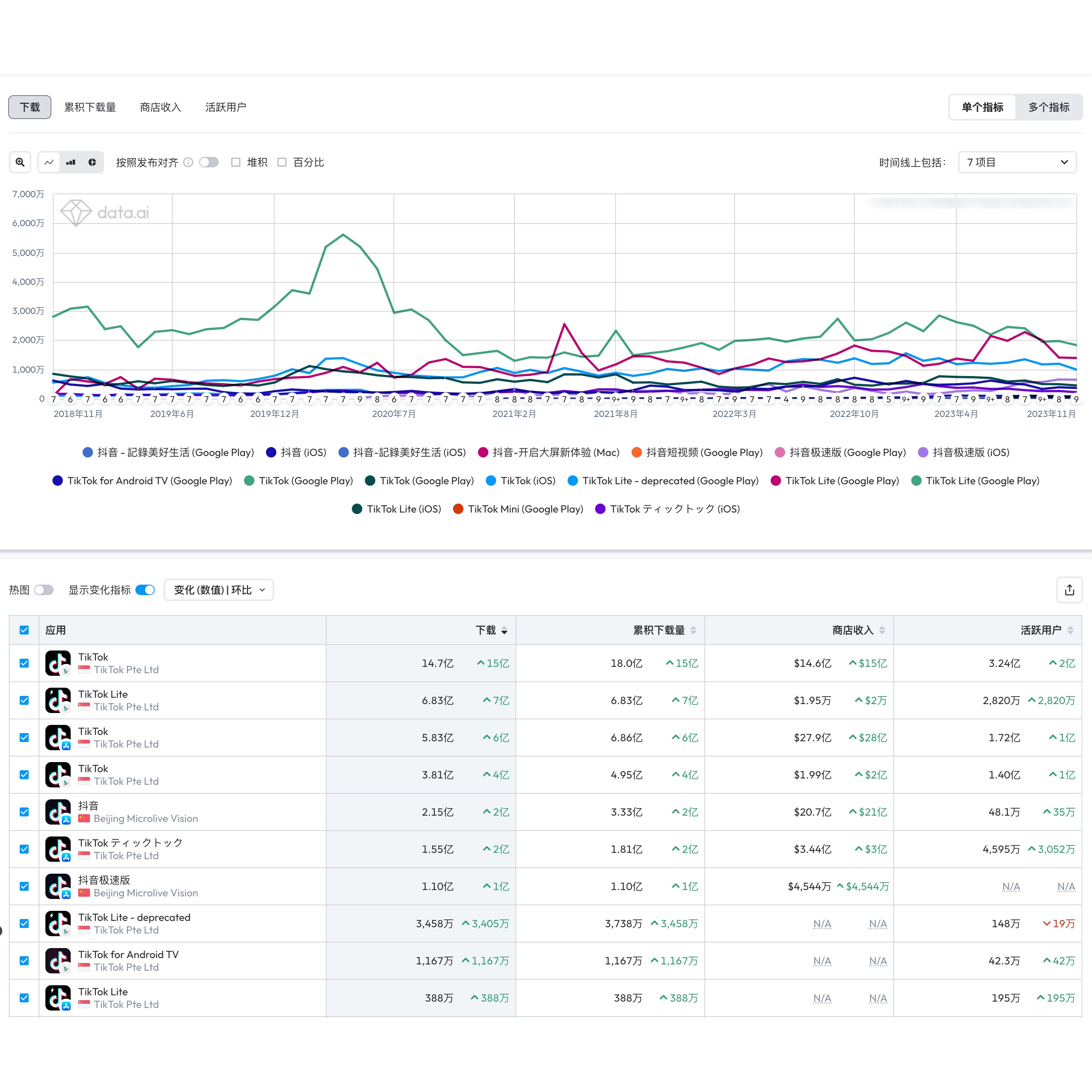The height and width of the screenshot is (1092, 1092).
Task: Click TikTok Lite iOS icon in 388万 row
Action: click(x=58, y=998)
